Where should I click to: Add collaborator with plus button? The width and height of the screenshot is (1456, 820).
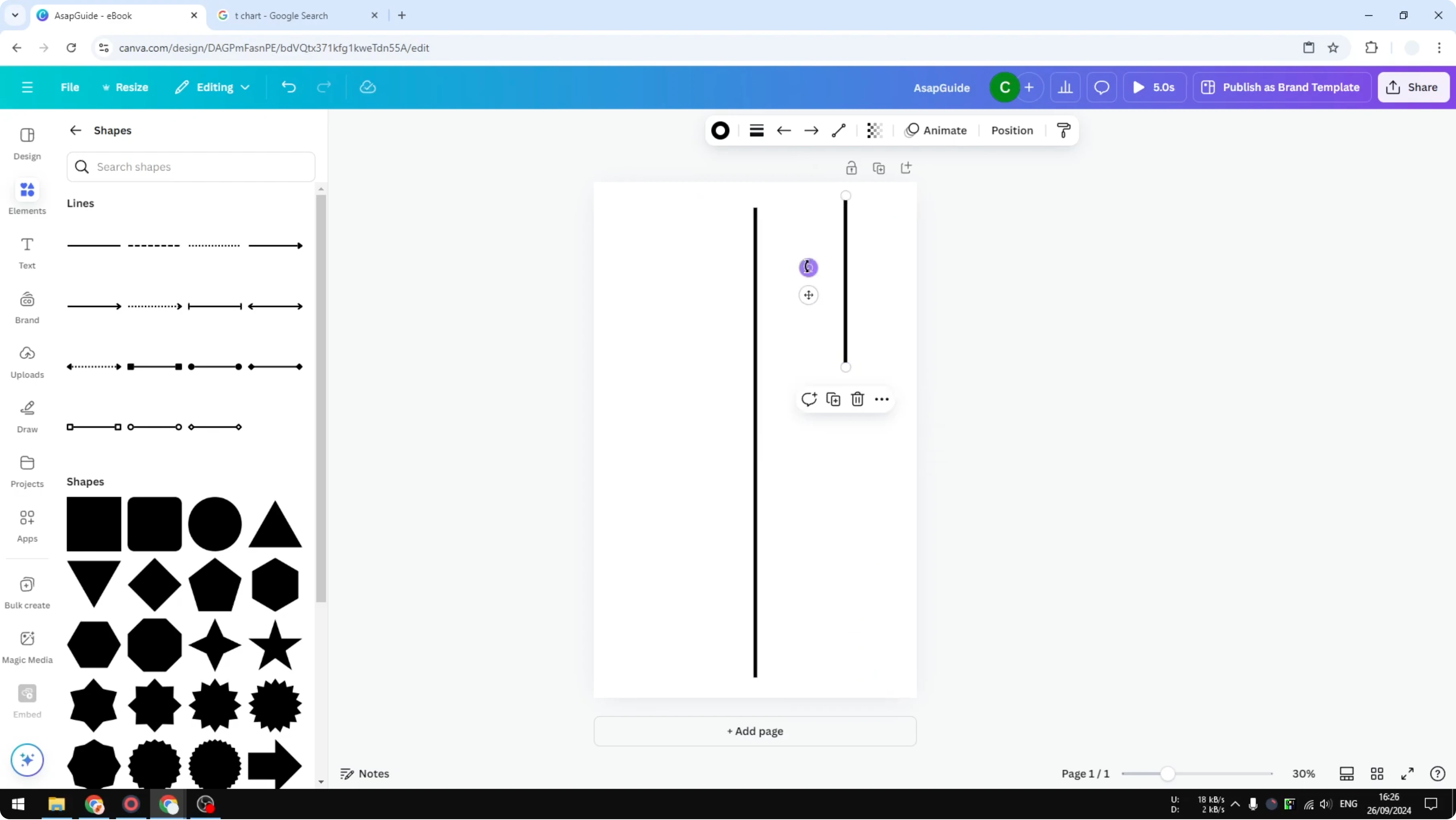(1029, 87)
